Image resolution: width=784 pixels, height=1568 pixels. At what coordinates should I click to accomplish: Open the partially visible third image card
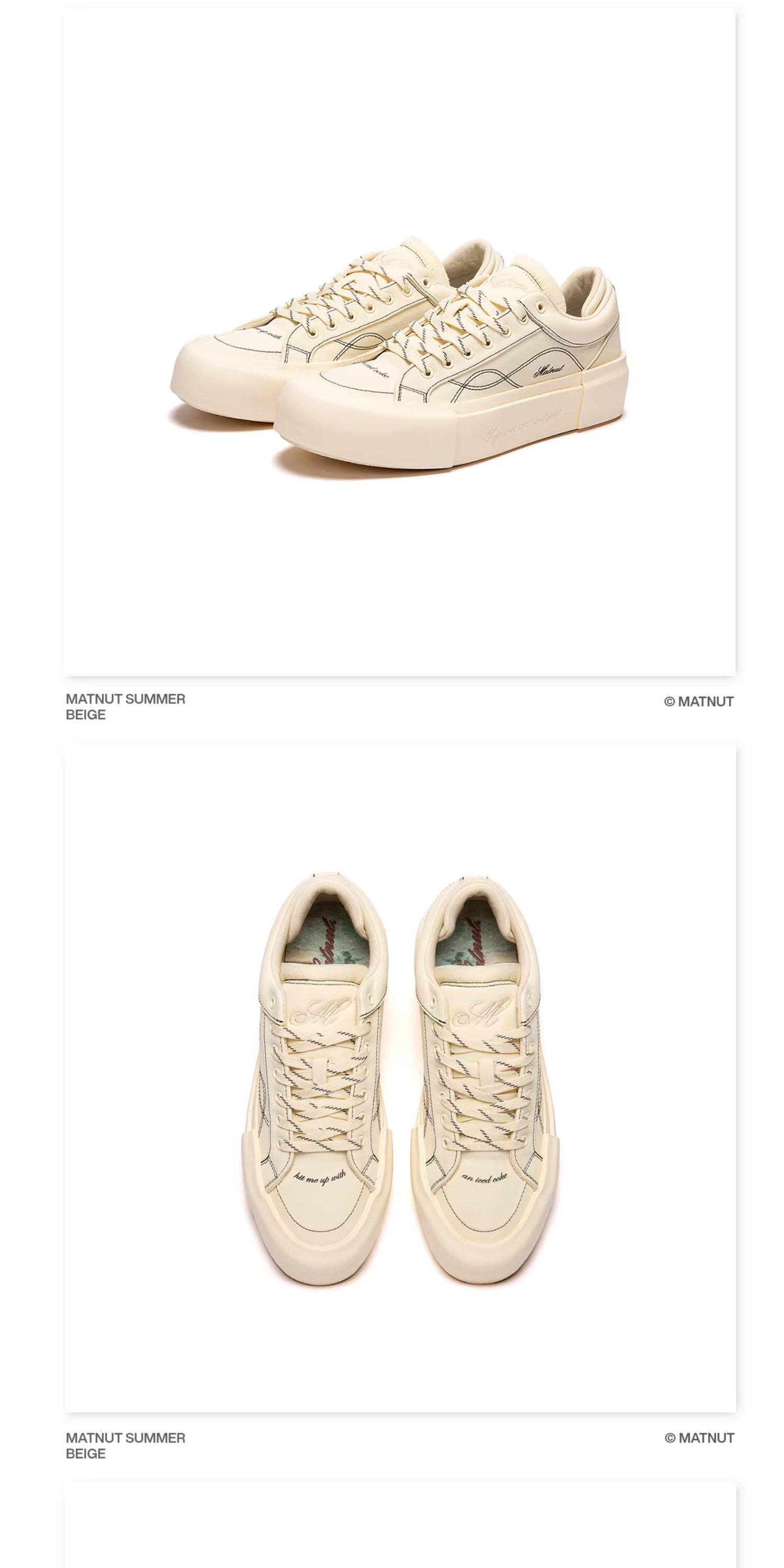coord(400,1527)
